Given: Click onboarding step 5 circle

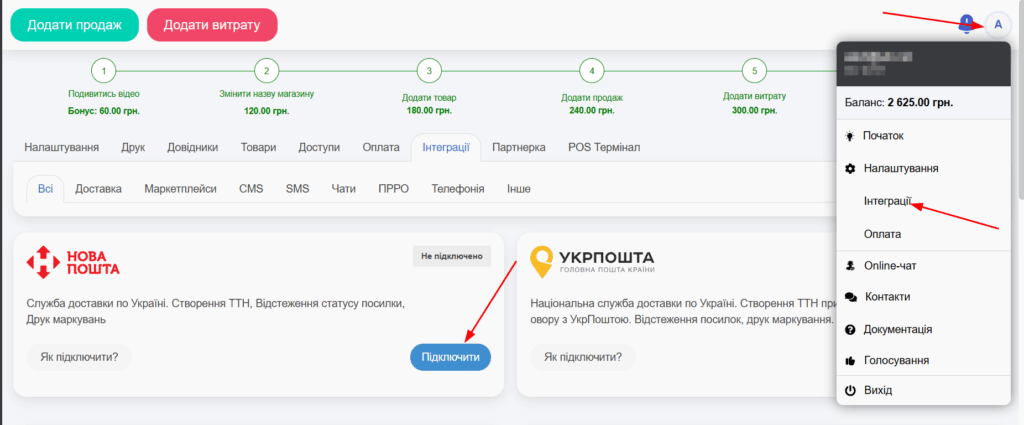Looking at the screenshot, I should 754,71.
